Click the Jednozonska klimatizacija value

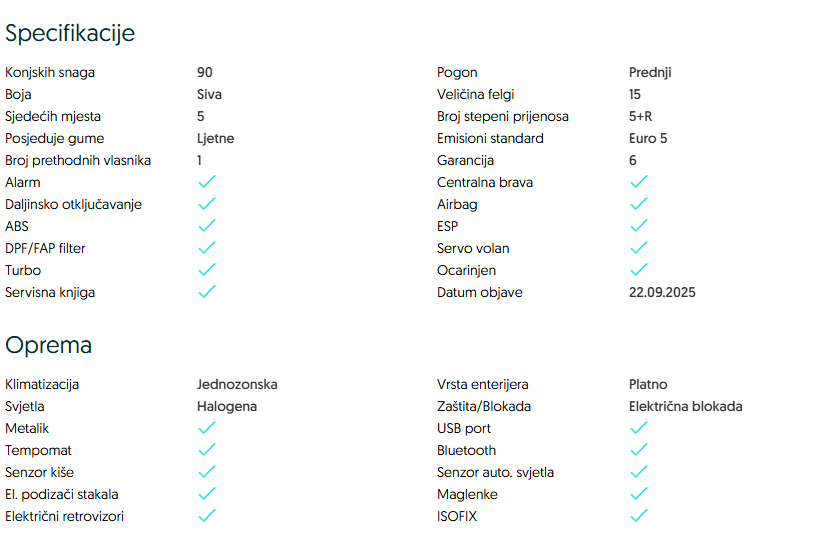pyautogui.click(x=237, y=384)
